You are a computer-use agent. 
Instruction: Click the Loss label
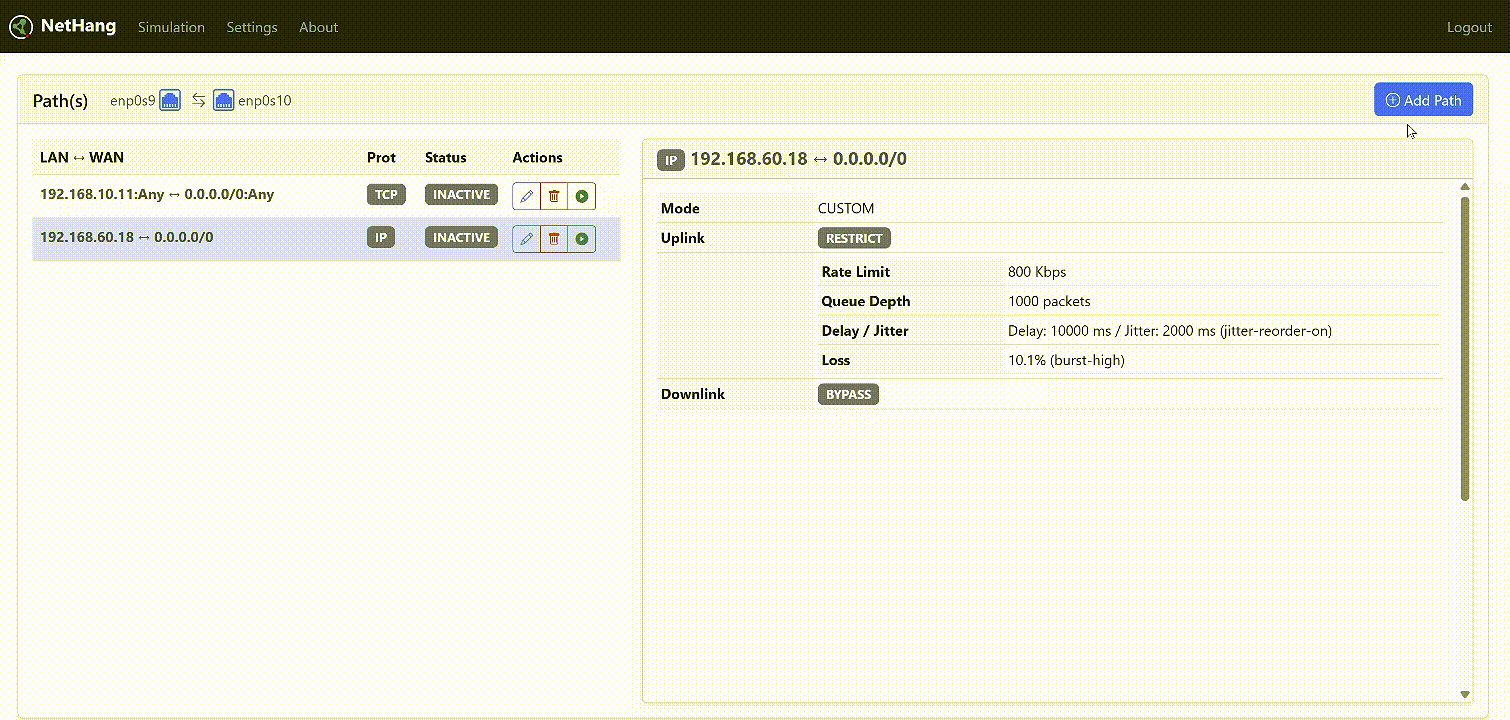[836, 360]
